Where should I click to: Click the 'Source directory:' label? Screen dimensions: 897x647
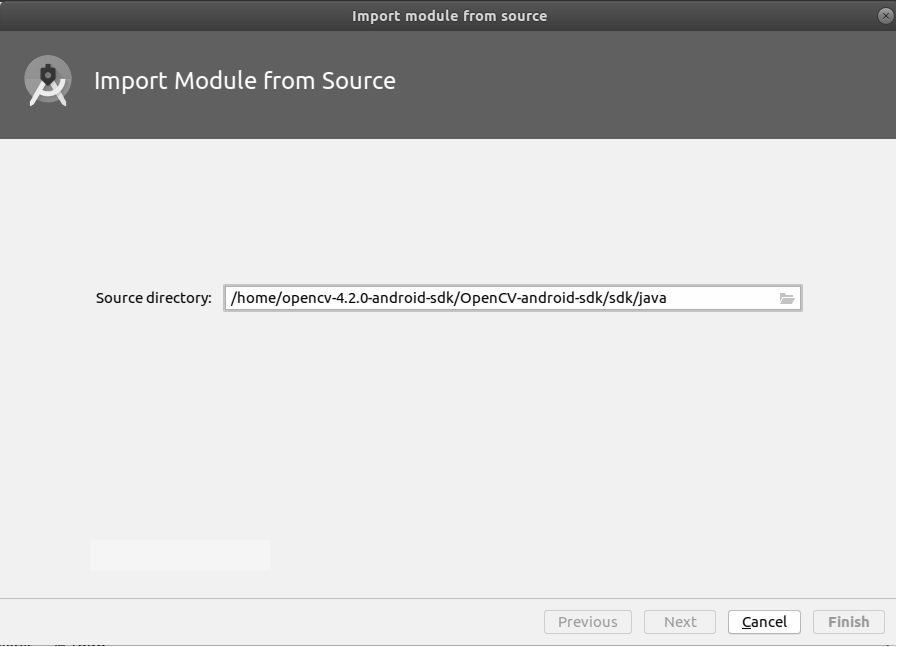153,298
